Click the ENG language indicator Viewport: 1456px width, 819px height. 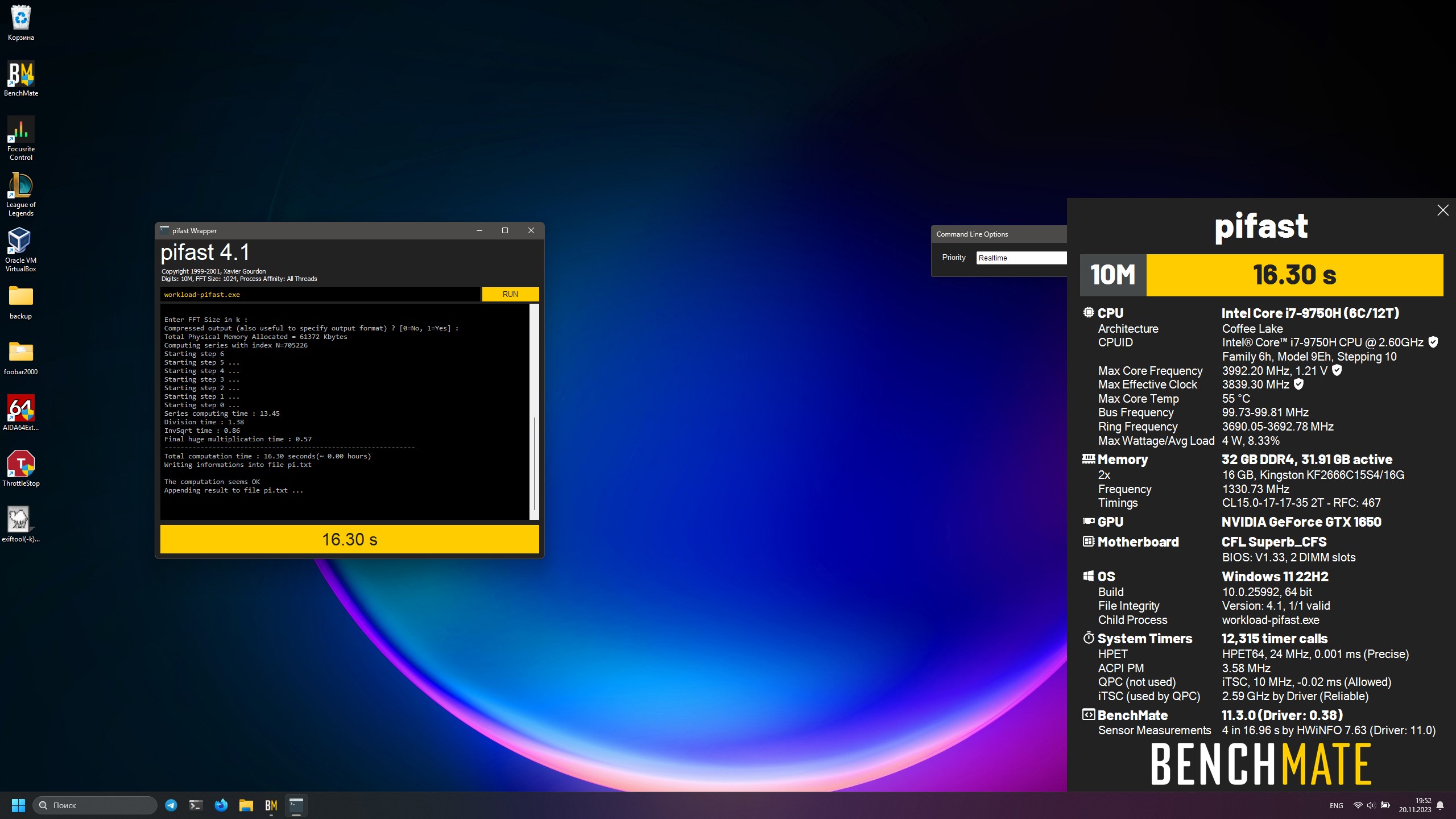coord(1337,805)
